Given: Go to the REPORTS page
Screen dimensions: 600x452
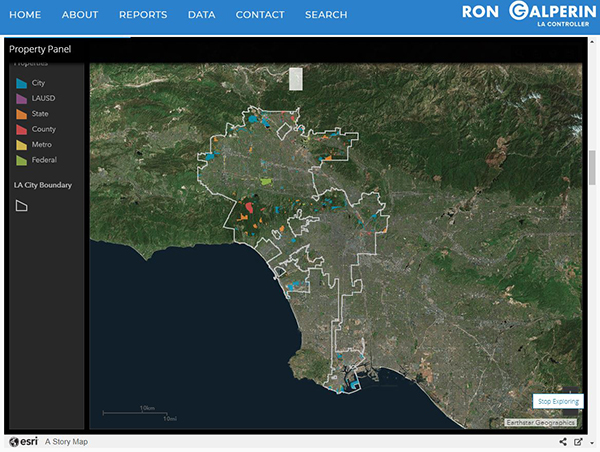Looking at the screenshot, I should pos(143,15).
